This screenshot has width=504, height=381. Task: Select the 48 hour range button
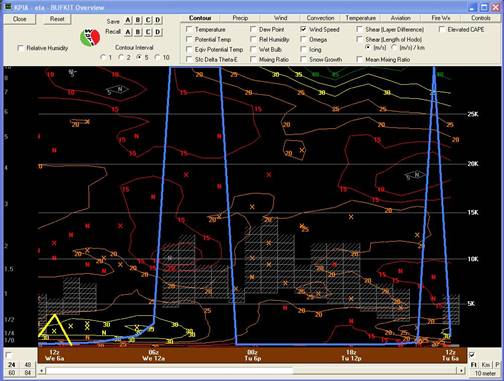click(28, 365)
